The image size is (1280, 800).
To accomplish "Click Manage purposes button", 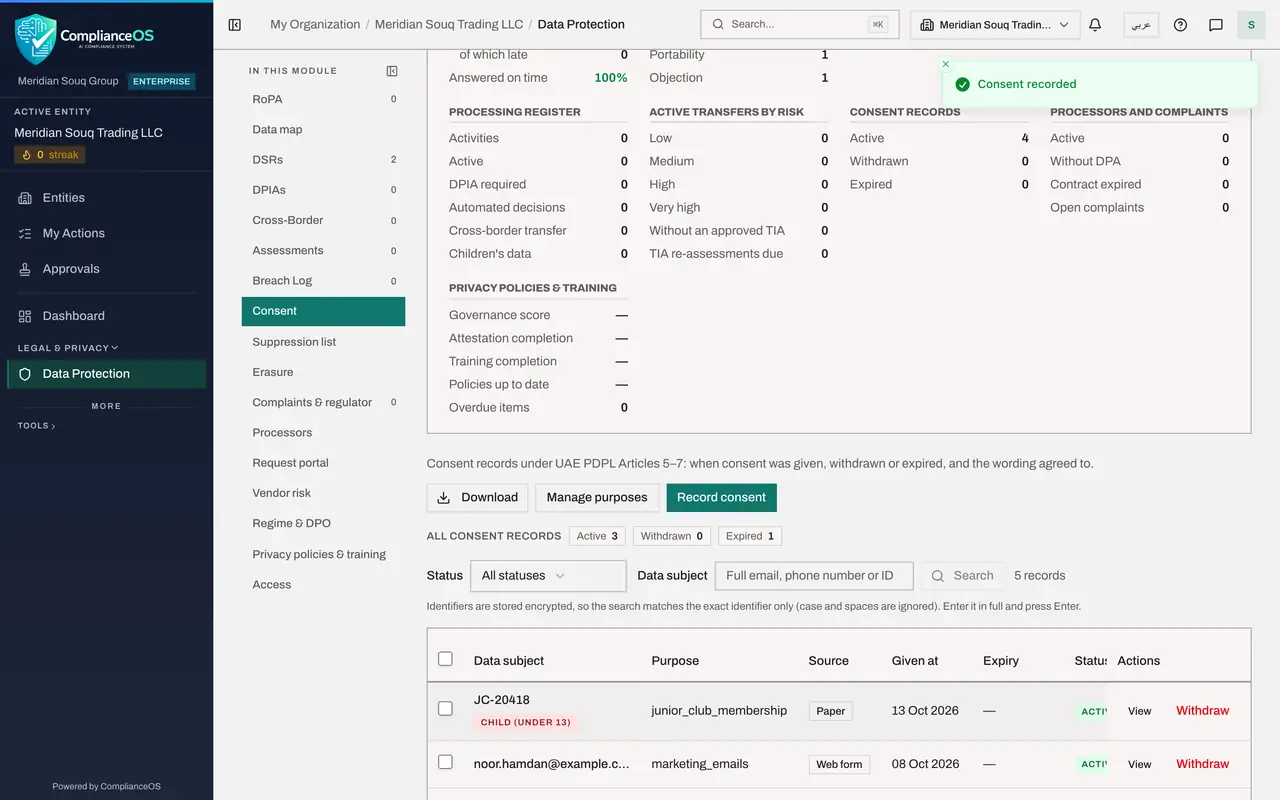I will [x=597, y=497].
